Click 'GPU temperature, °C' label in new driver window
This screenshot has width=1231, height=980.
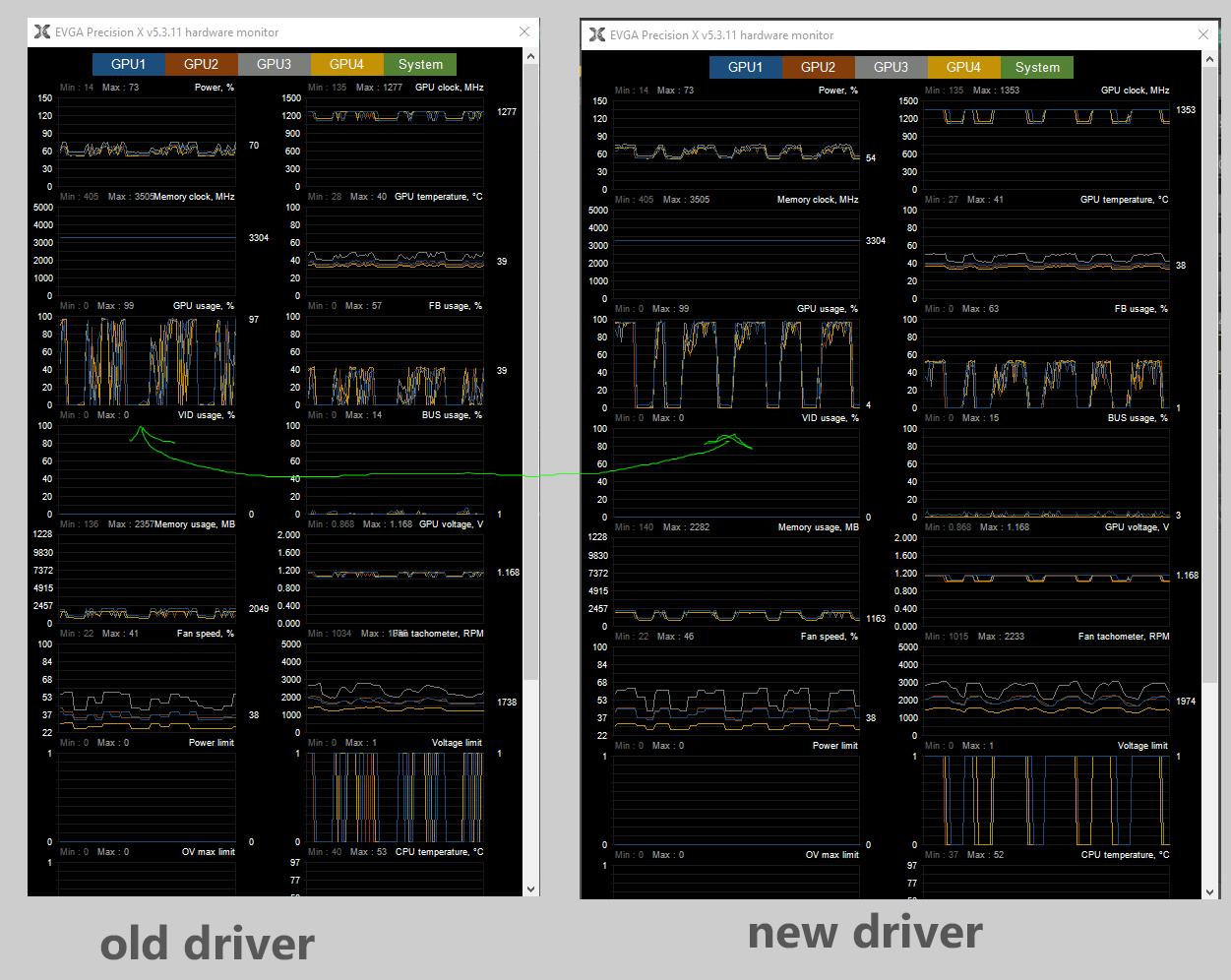[x=1125, y=200]
